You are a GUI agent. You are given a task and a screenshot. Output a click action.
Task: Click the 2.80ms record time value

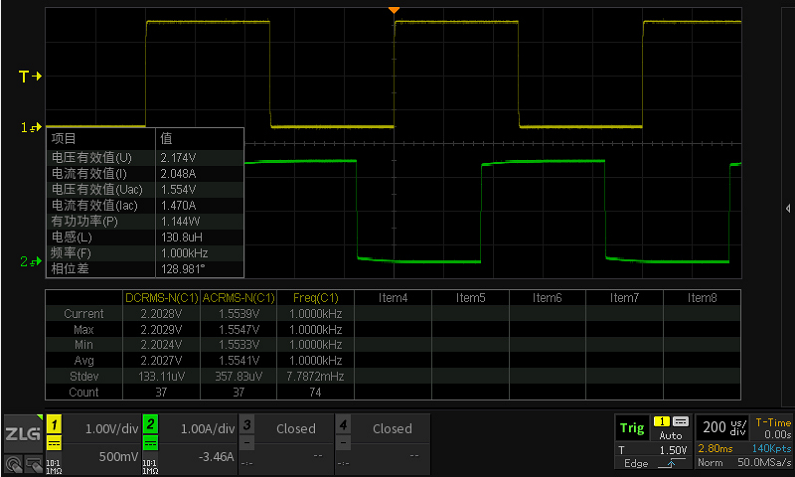click(x=715, y=449)
